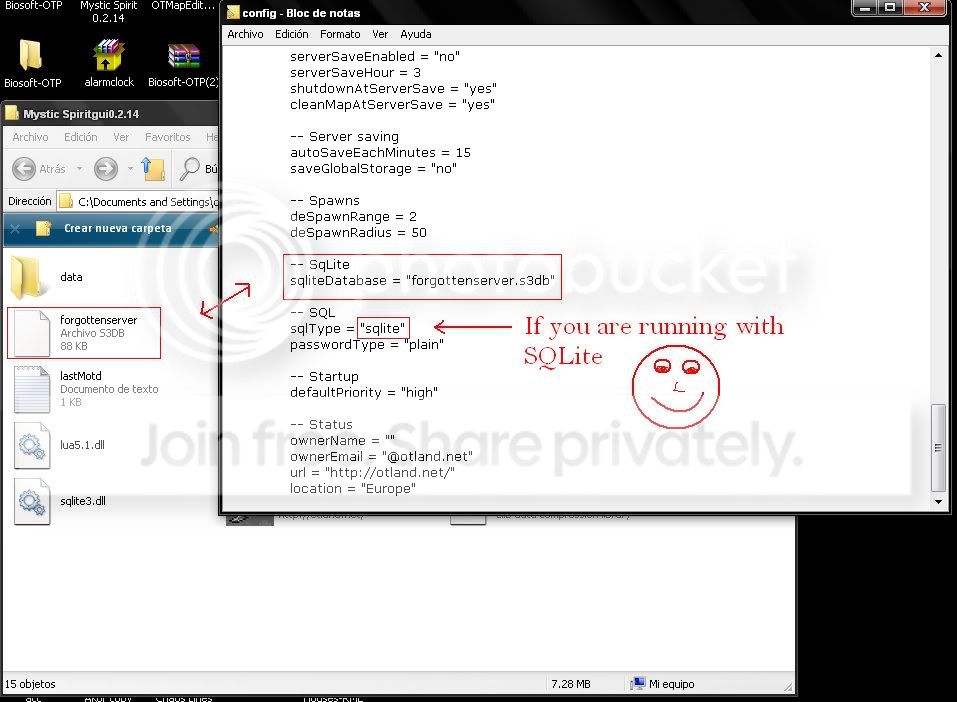Select the lastMotd text document icon

(31, 389)
